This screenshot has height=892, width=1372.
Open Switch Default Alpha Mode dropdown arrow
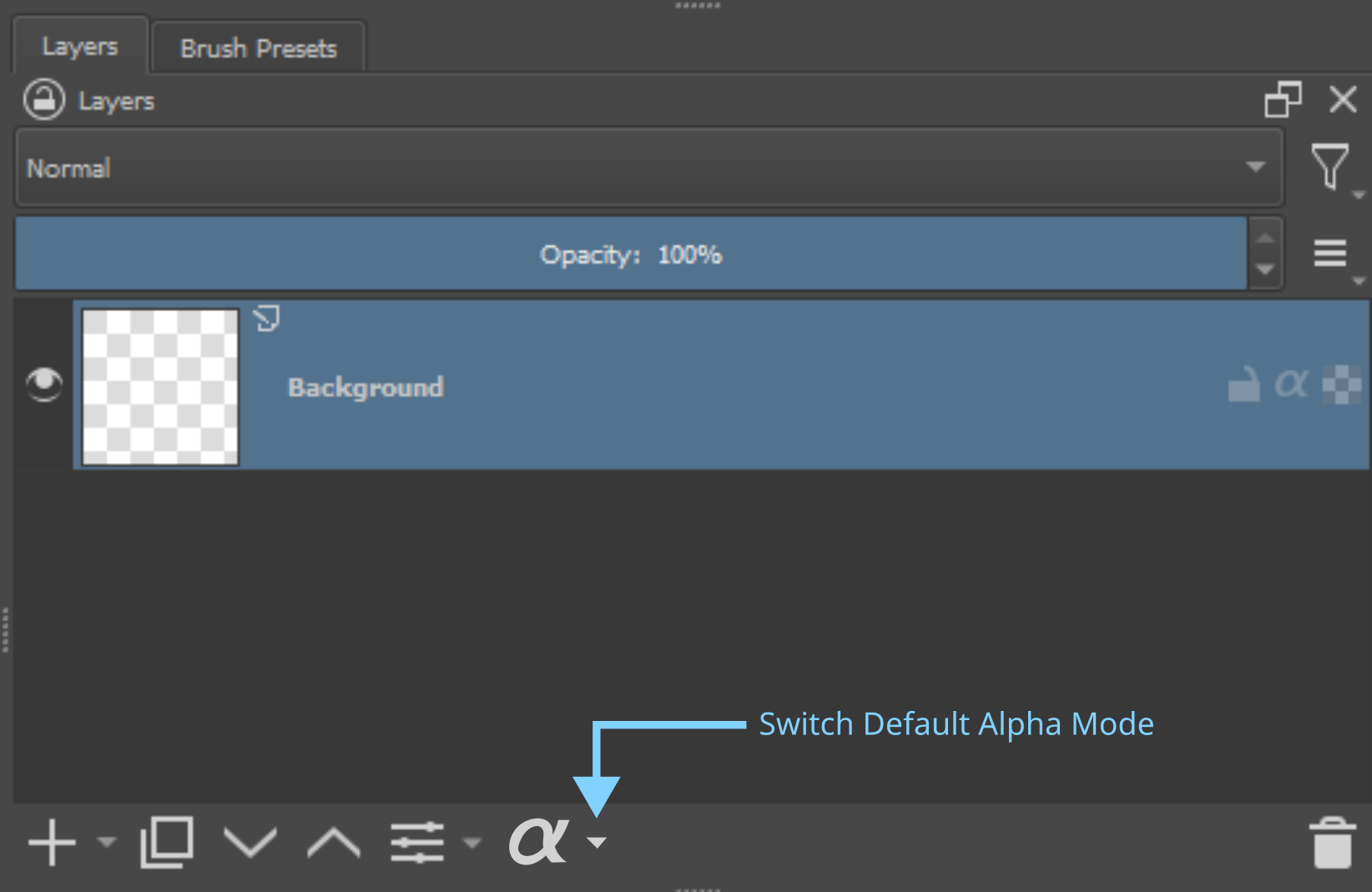pyautogui.click(x=597, y=843)
